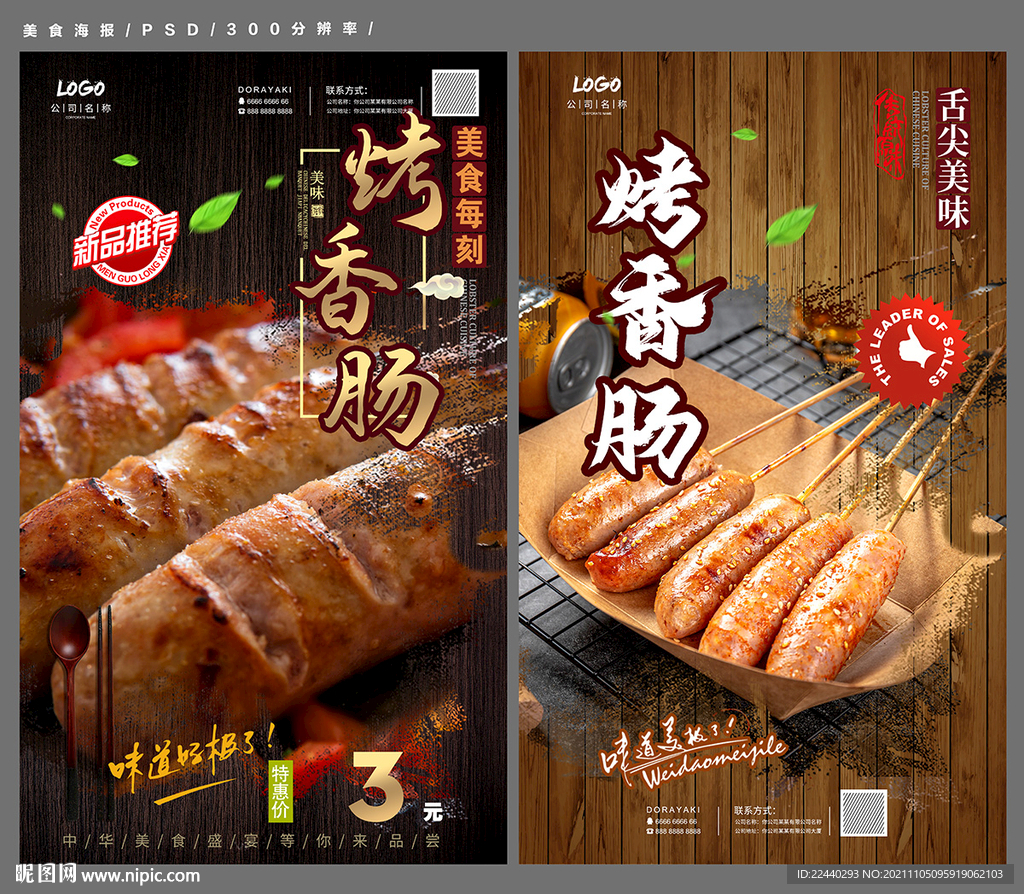Select the 中华美食盛宴等你来品尝 footer line
Image resolution: width=1024 pixels, height=894 pixels.
tap(251, 841)
